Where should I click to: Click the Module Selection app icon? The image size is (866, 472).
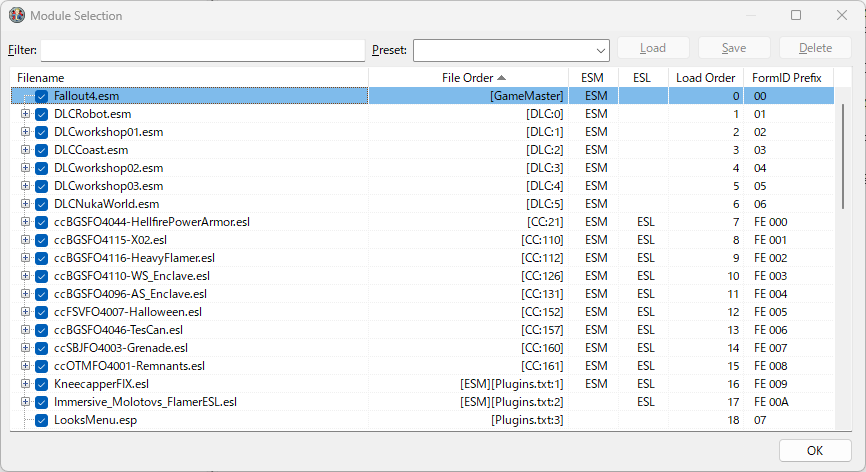tap(17, 15)
